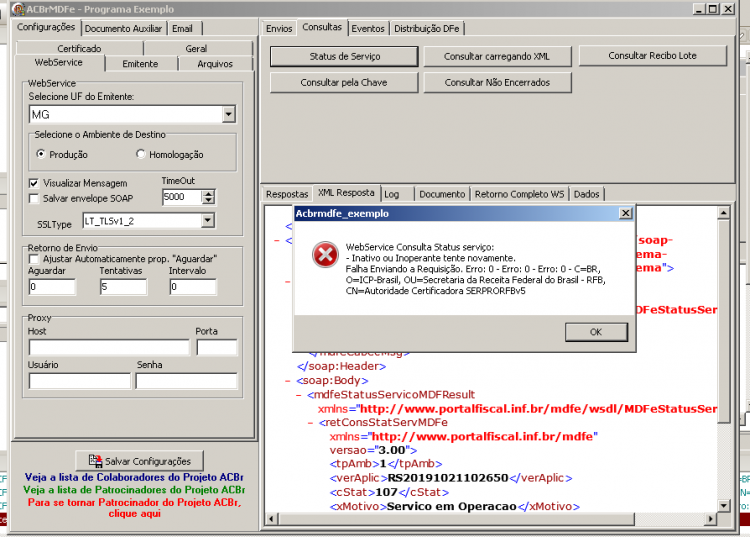The width and height of the screenshot is (750, 537).
Task: Select the Consultas tab
Action: pyautogui.click(x=322, y=27)
